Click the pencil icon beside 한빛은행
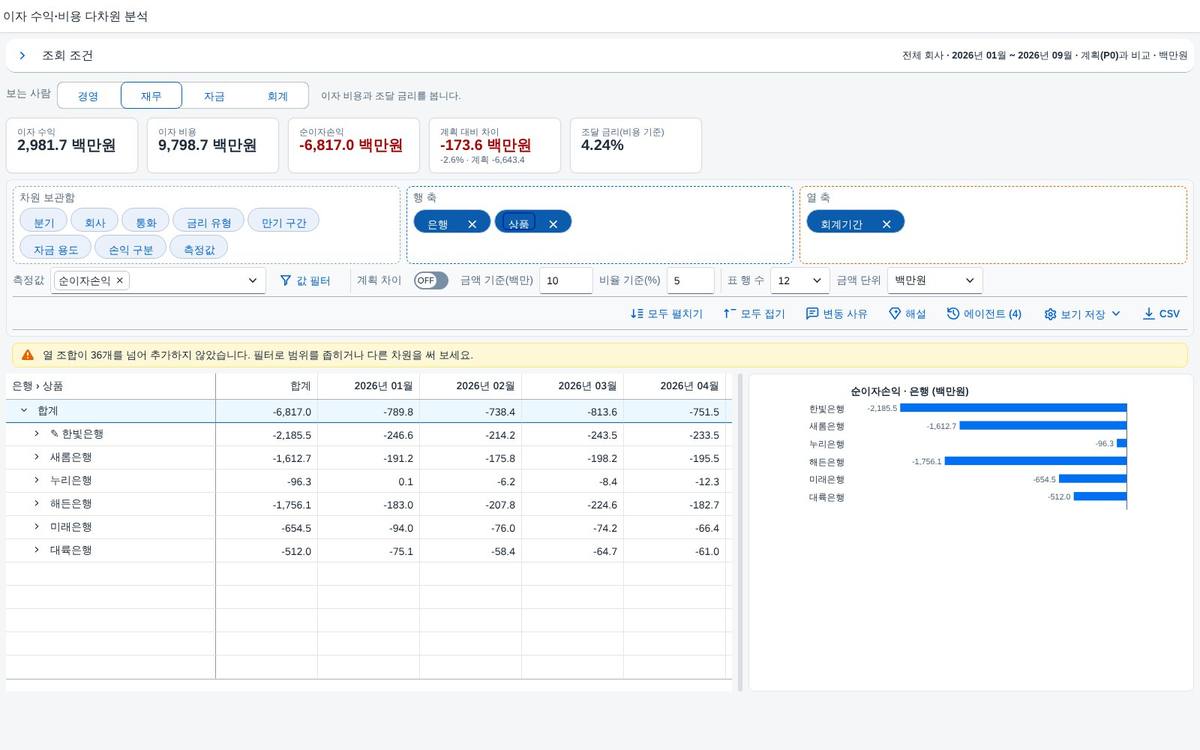 (x=54, y=434)
